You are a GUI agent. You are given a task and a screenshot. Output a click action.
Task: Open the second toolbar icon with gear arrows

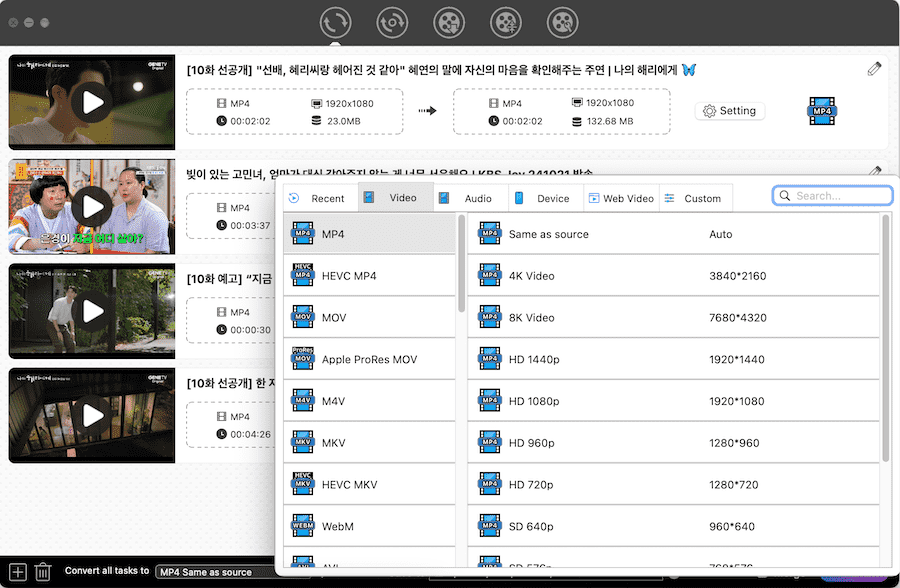pos(392,23)
